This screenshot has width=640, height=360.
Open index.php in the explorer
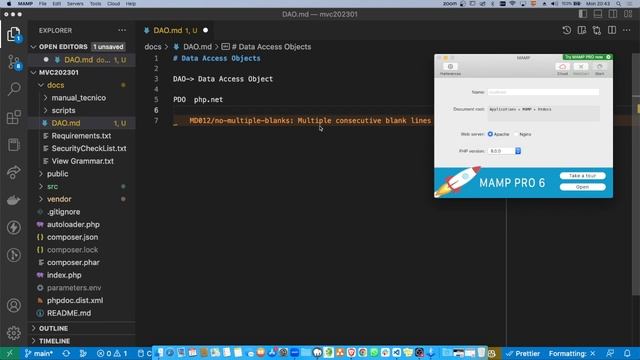[x=64, y=275]
